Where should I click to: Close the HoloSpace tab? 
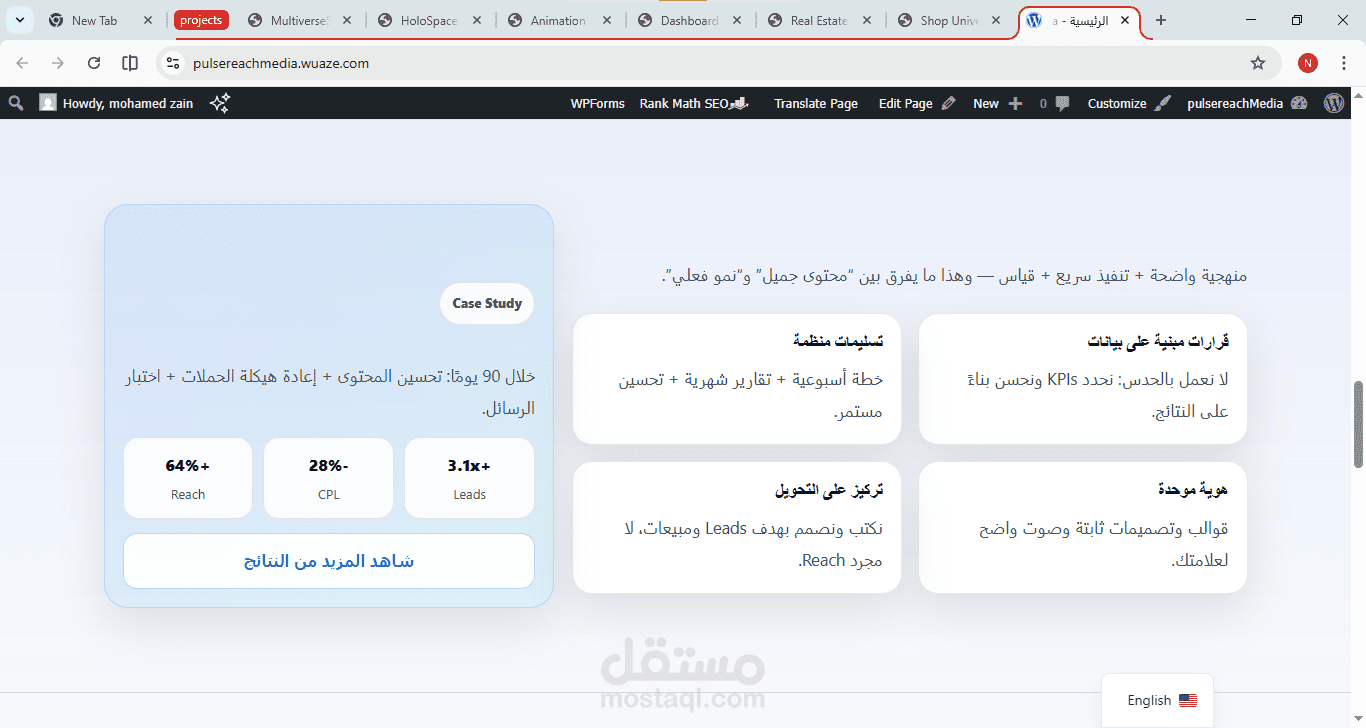pos(477,20)
